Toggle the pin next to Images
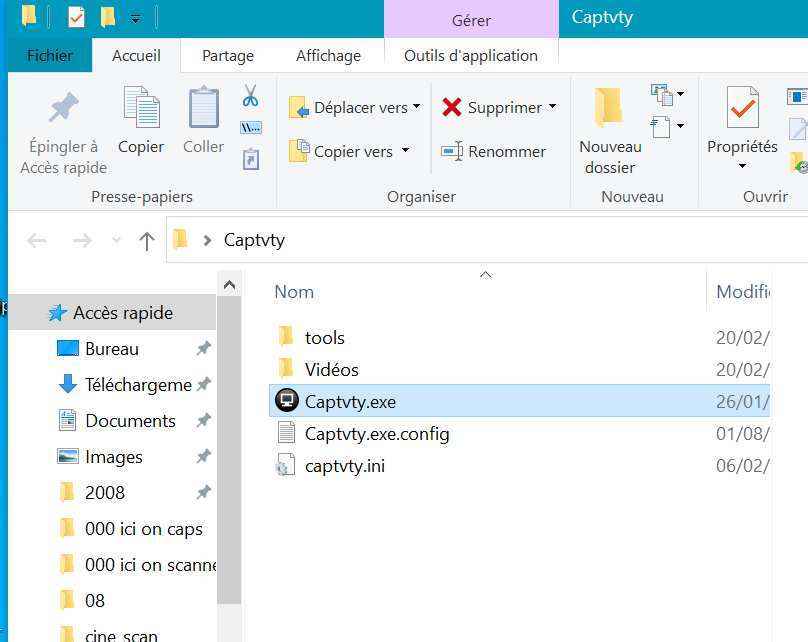Viewport: 808px width, 642px height. pyautogui.click(x=204, y=457)
